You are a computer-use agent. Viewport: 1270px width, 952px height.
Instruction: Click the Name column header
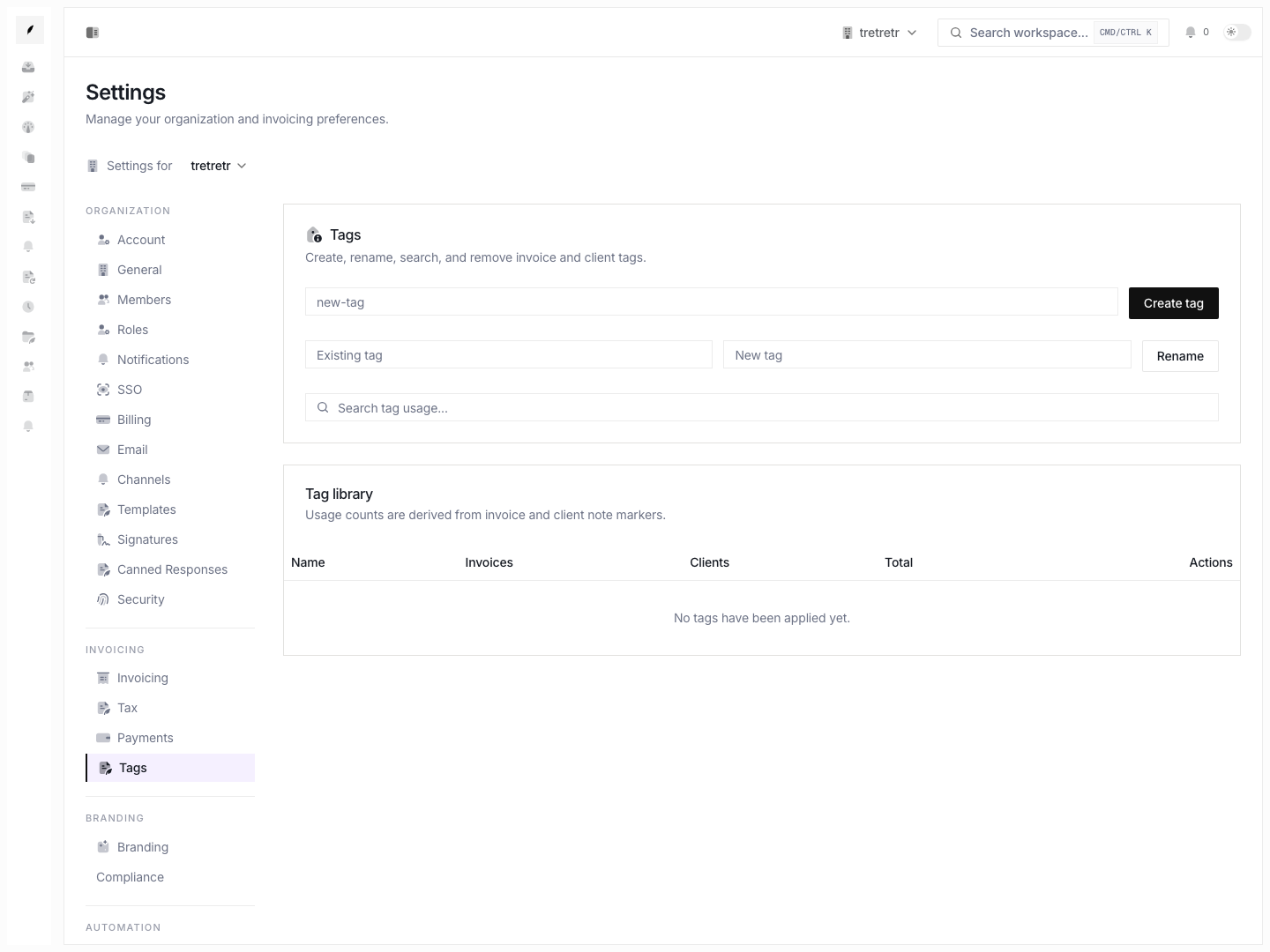(x=308, y=562)
